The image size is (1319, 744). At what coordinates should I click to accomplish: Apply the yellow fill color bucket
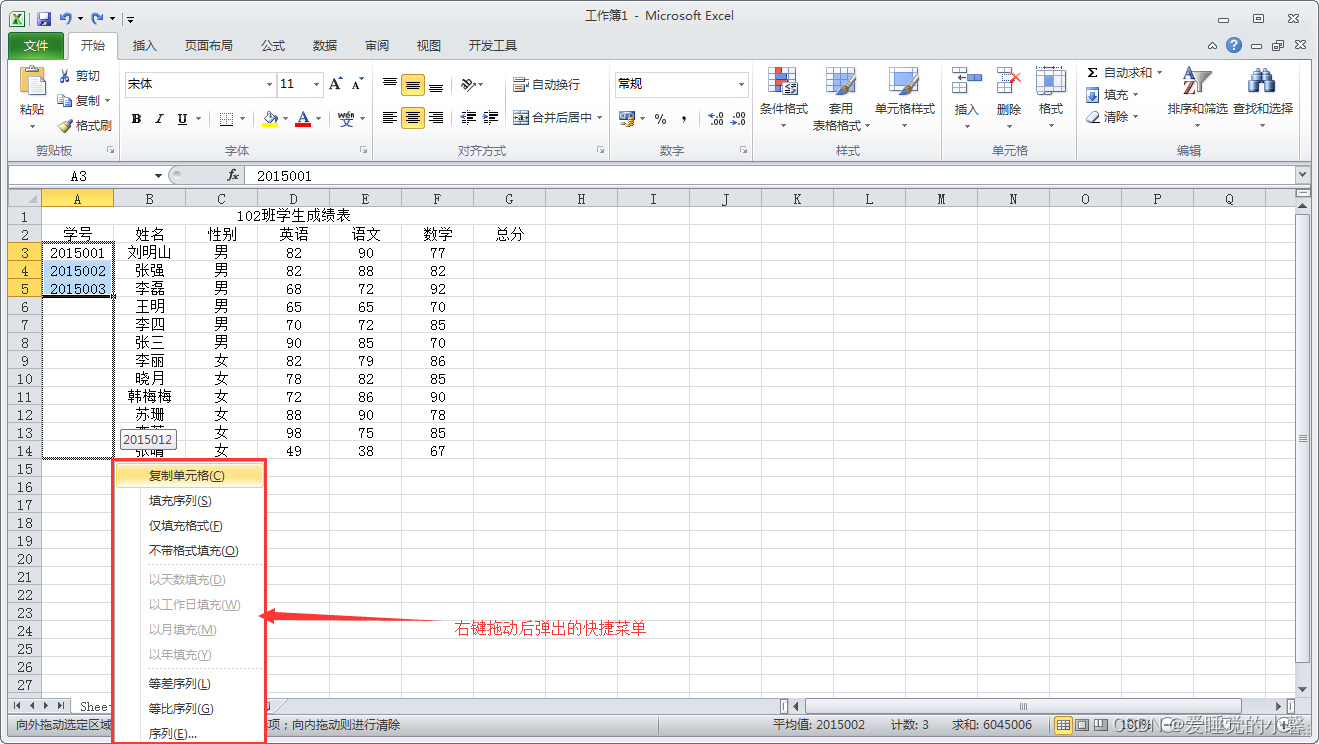(270, 119)
